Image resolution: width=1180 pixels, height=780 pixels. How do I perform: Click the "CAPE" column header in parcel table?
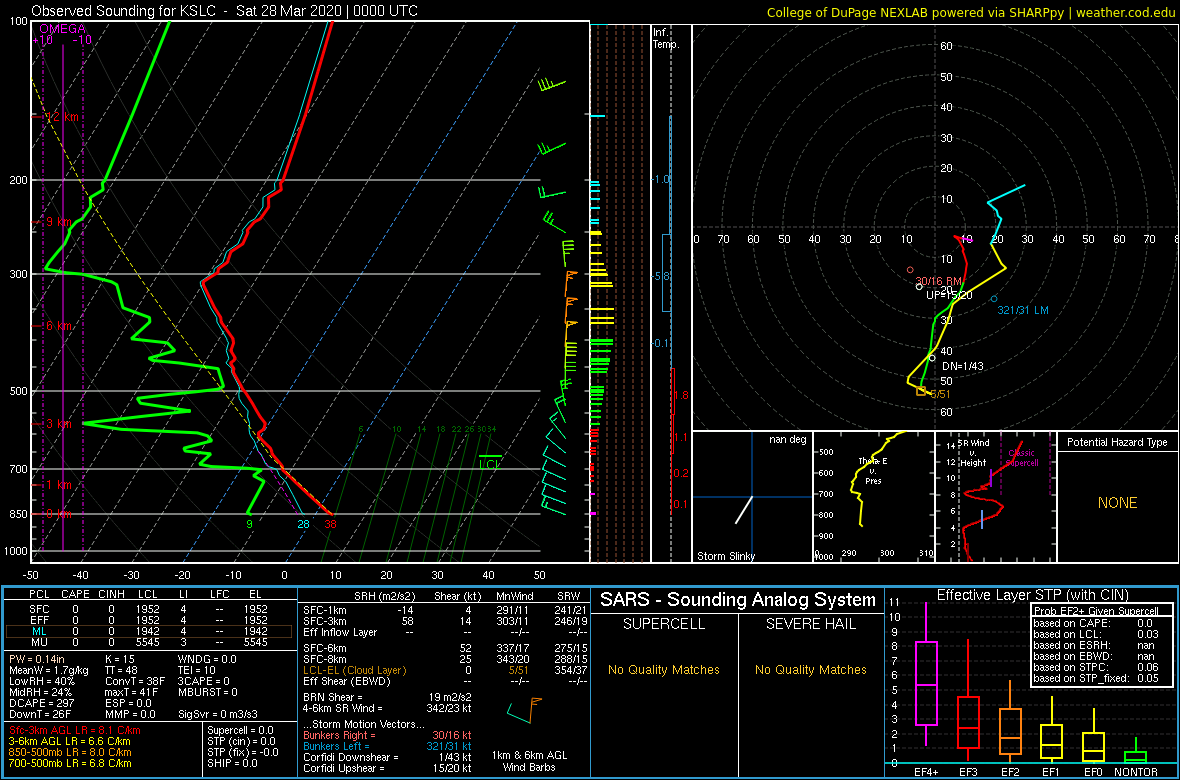coord(75,595)
